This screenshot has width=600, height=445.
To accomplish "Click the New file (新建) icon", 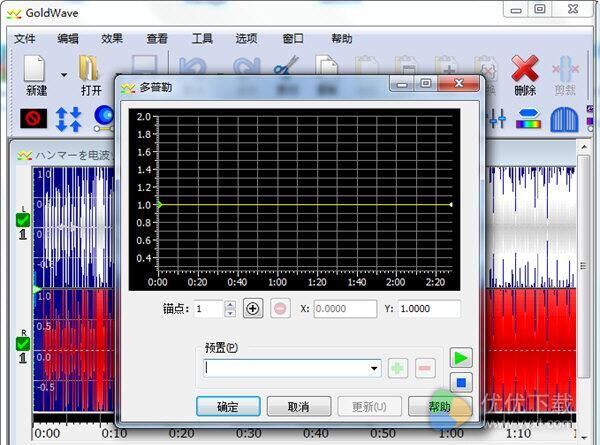I will pos(35,68).
